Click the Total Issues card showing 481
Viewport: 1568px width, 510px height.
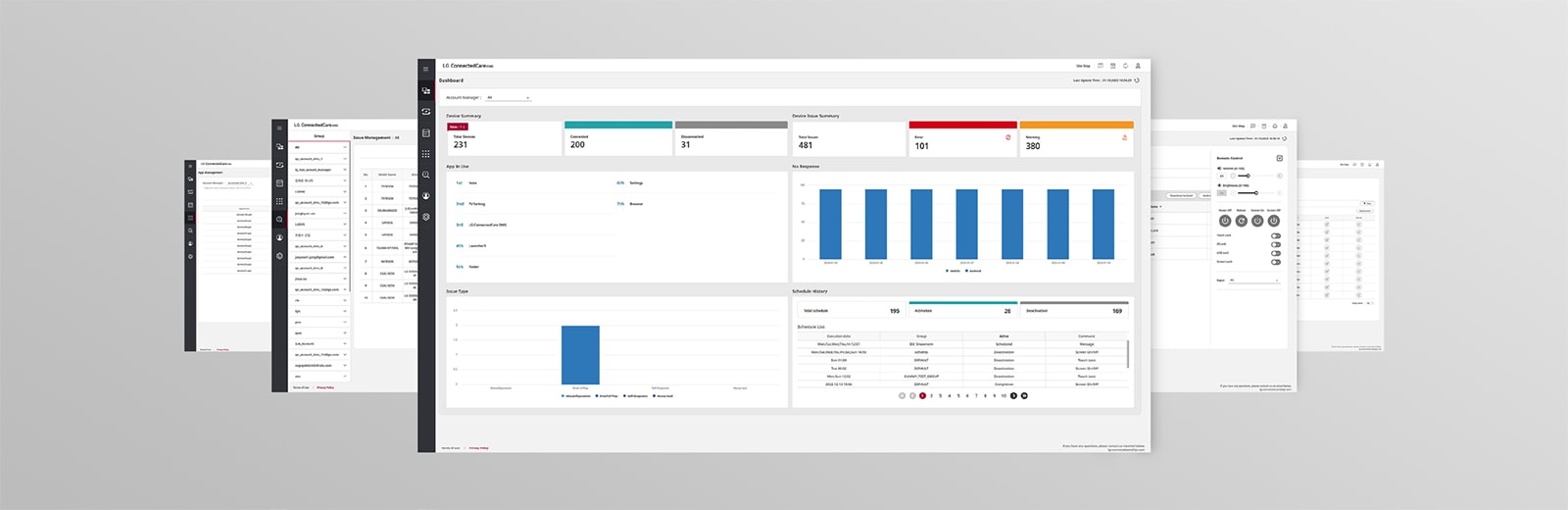(x=849, y=138)
